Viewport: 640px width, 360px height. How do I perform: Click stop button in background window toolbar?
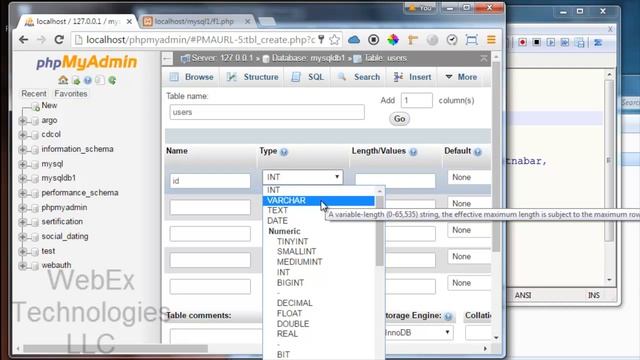[x=537, y=42]
